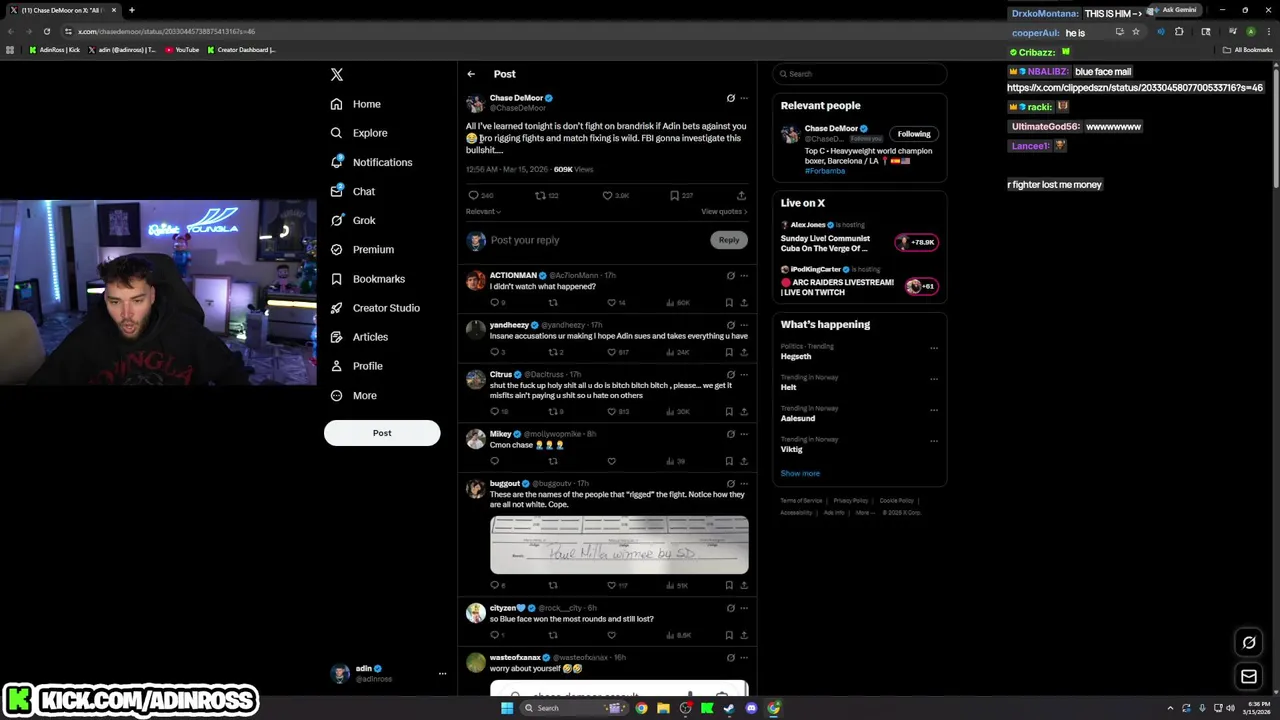Open more options on ACTIONMAN's reply

743,275
